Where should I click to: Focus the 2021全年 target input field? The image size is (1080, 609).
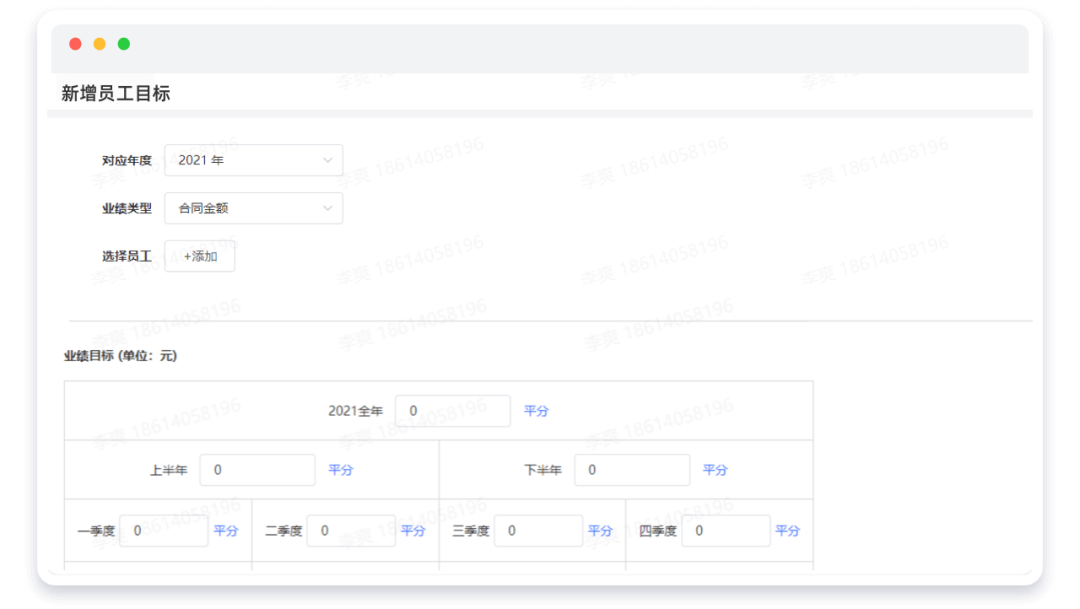pos(453,411)
